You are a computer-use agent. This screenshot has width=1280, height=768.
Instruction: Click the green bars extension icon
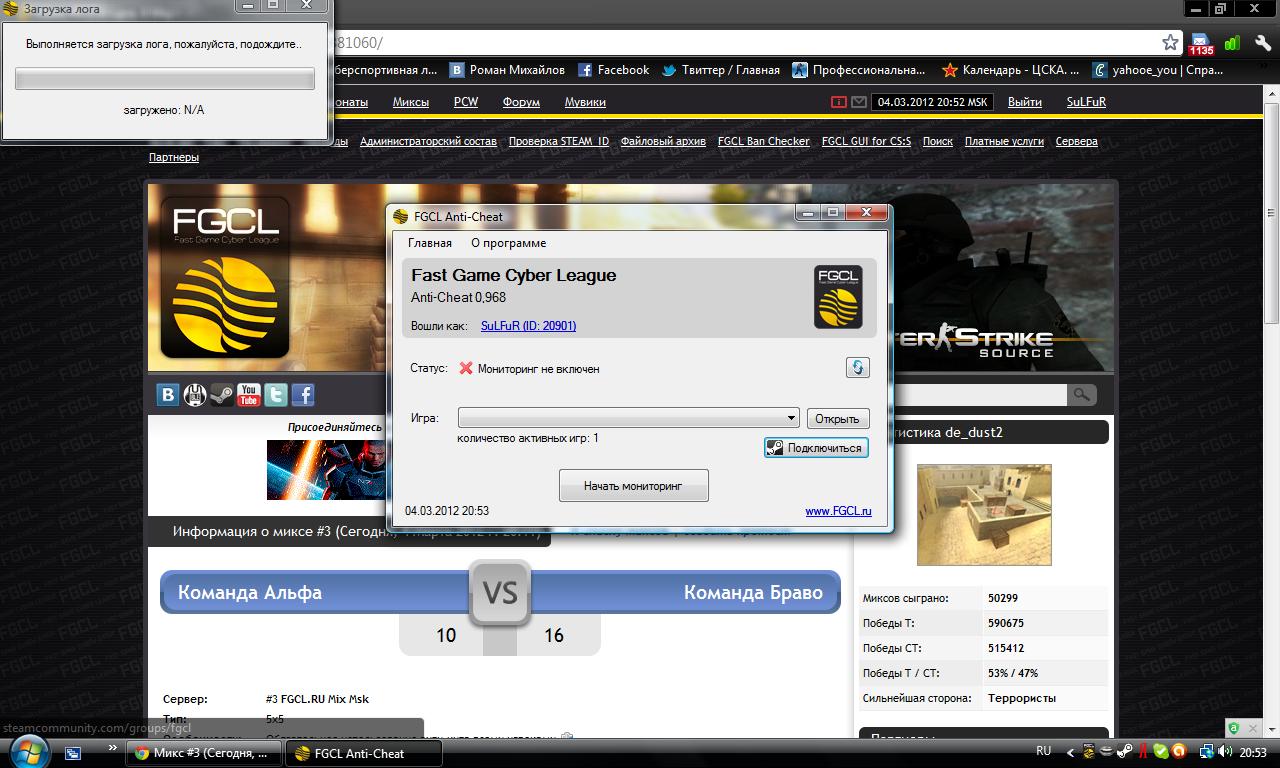pyautogui.click(x=1233, y=43)
